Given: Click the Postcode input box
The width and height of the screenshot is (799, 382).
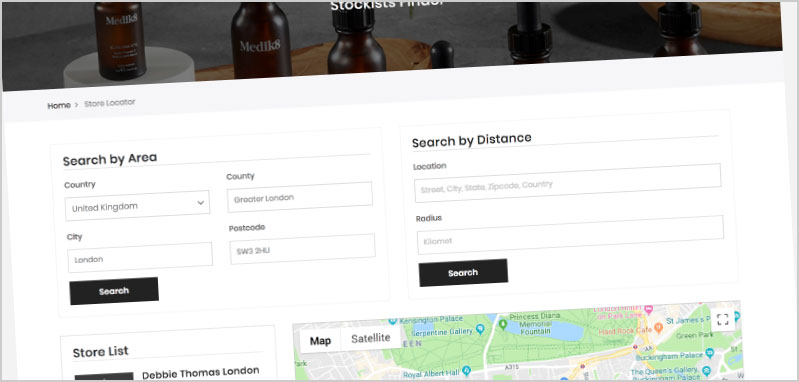Looking at the screenshot, I should pos(302,249).
